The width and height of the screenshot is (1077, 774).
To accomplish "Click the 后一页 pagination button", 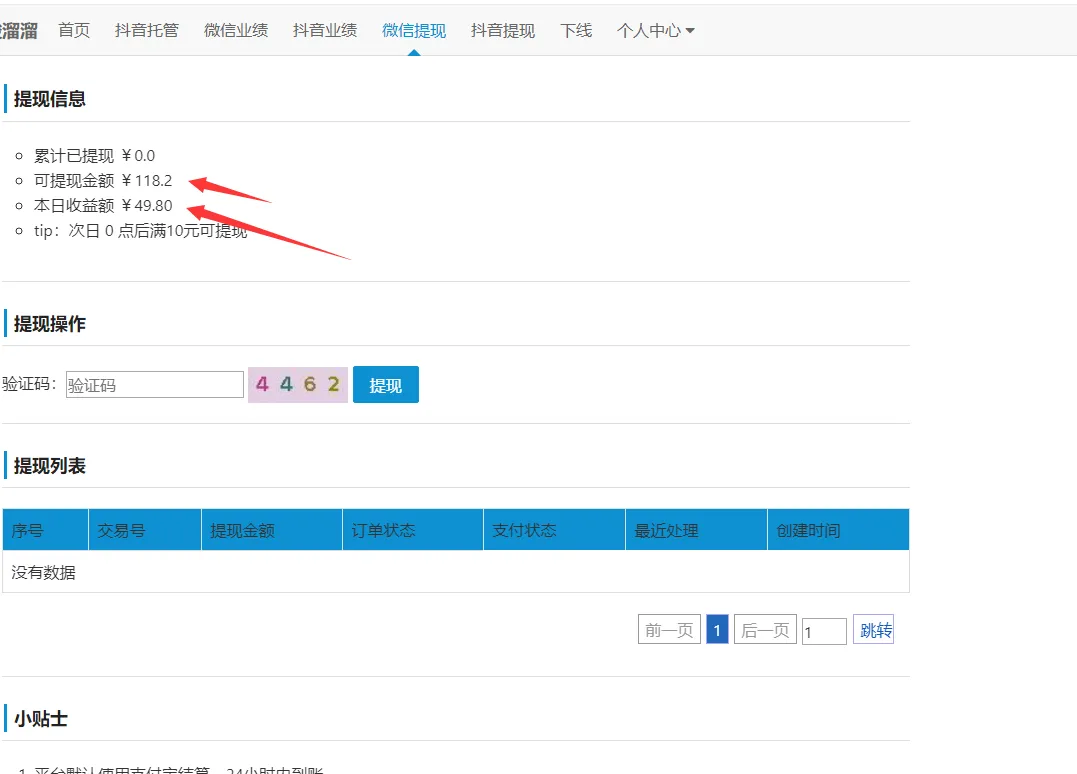I will 765,630.
